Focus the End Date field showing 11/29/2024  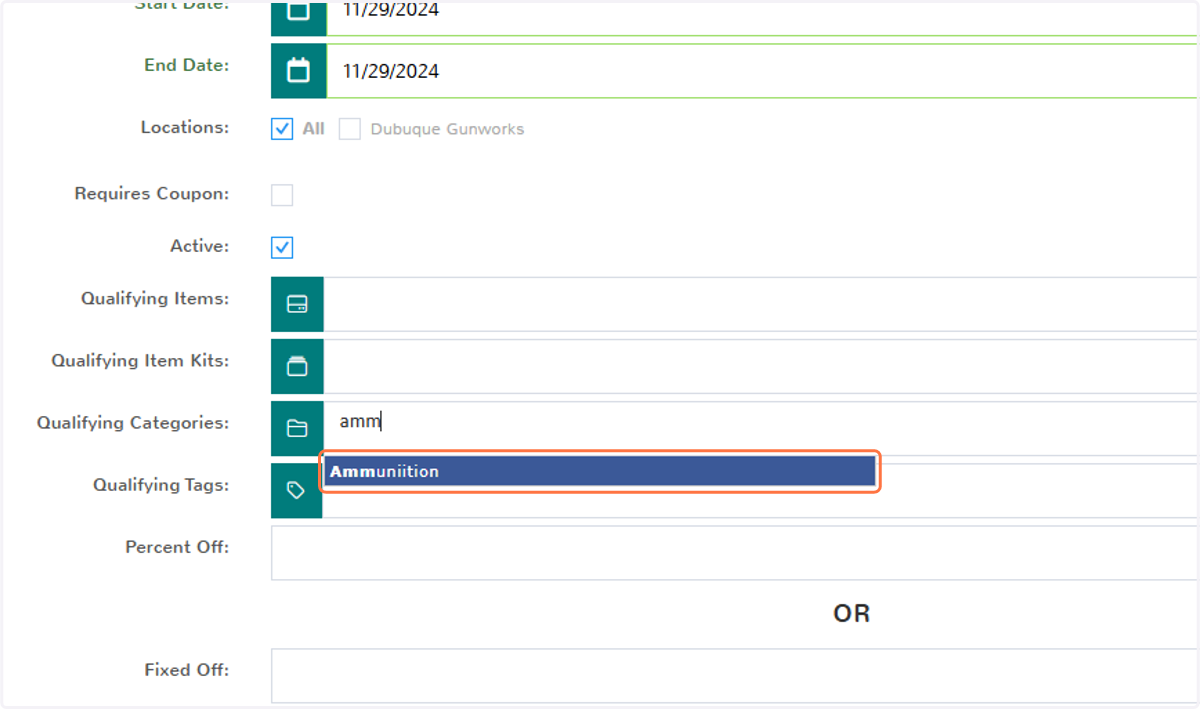coord(762,71)
